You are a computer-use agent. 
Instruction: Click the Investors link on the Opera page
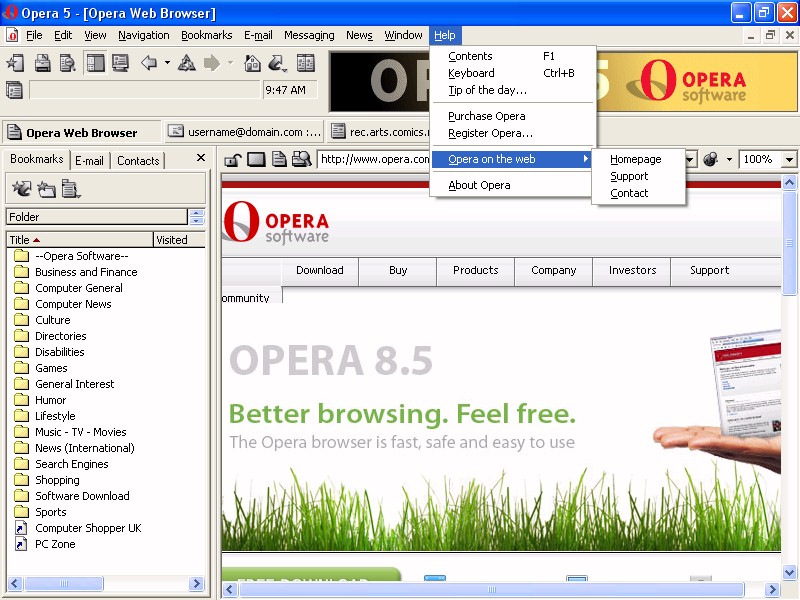pyautogui.click(x=632, y=270)
